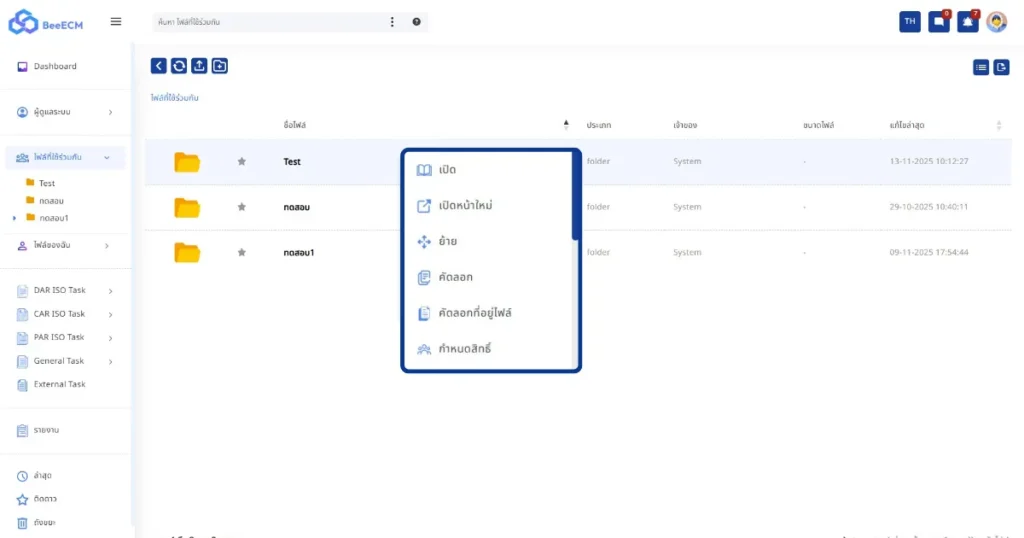Refresh the file list
This screenshot has height=538, width=1024.
point(179,66)
